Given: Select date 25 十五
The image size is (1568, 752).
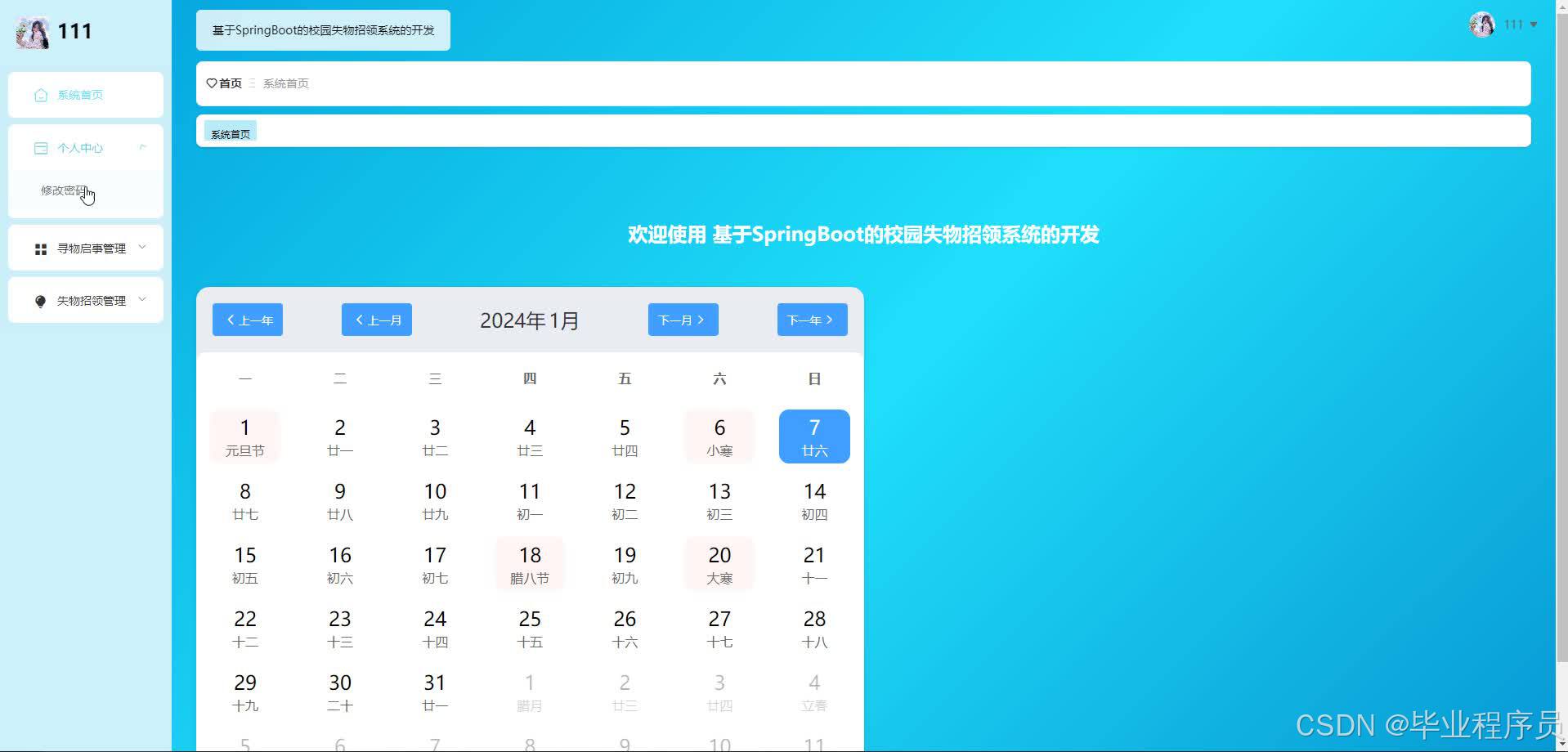Looking at the screenshot, I should [x=530, y=628].
